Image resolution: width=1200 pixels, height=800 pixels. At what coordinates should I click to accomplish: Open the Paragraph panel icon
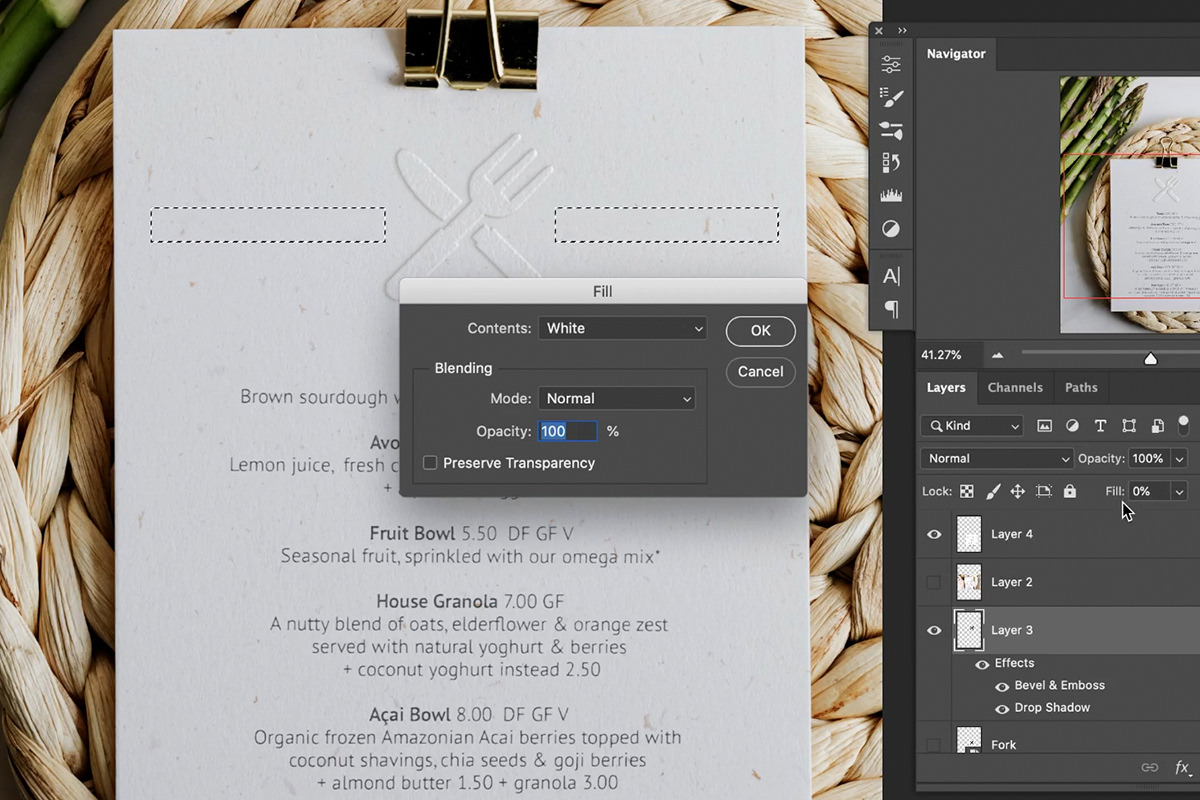pos(890,309)
